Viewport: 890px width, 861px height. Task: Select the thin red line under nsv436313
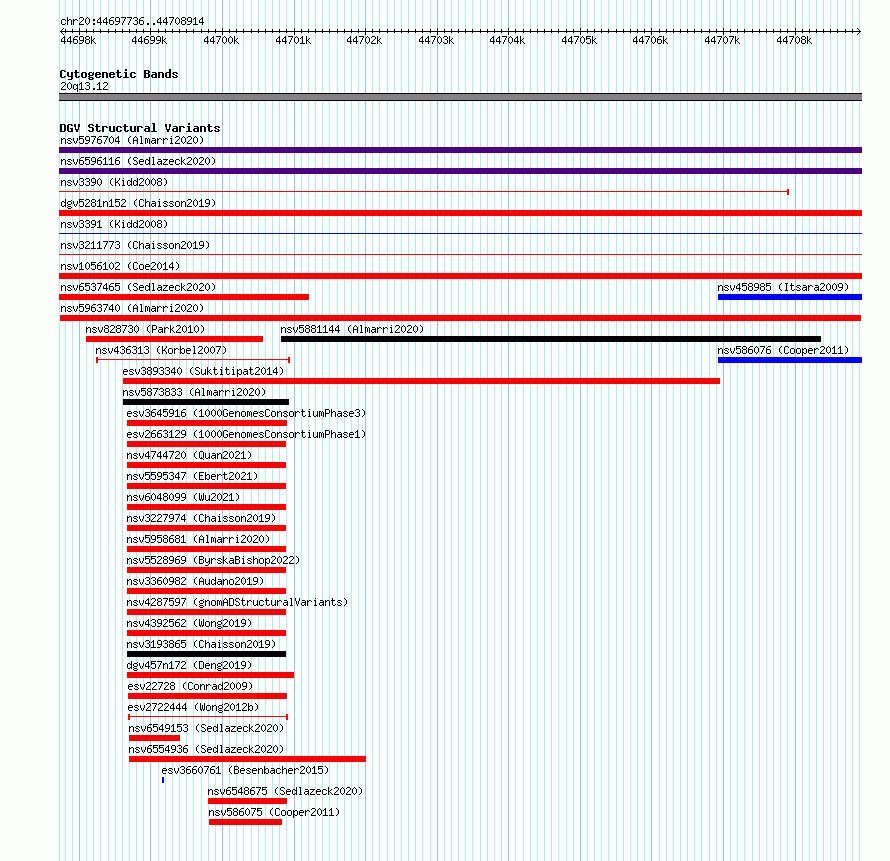tap(193, 360)
